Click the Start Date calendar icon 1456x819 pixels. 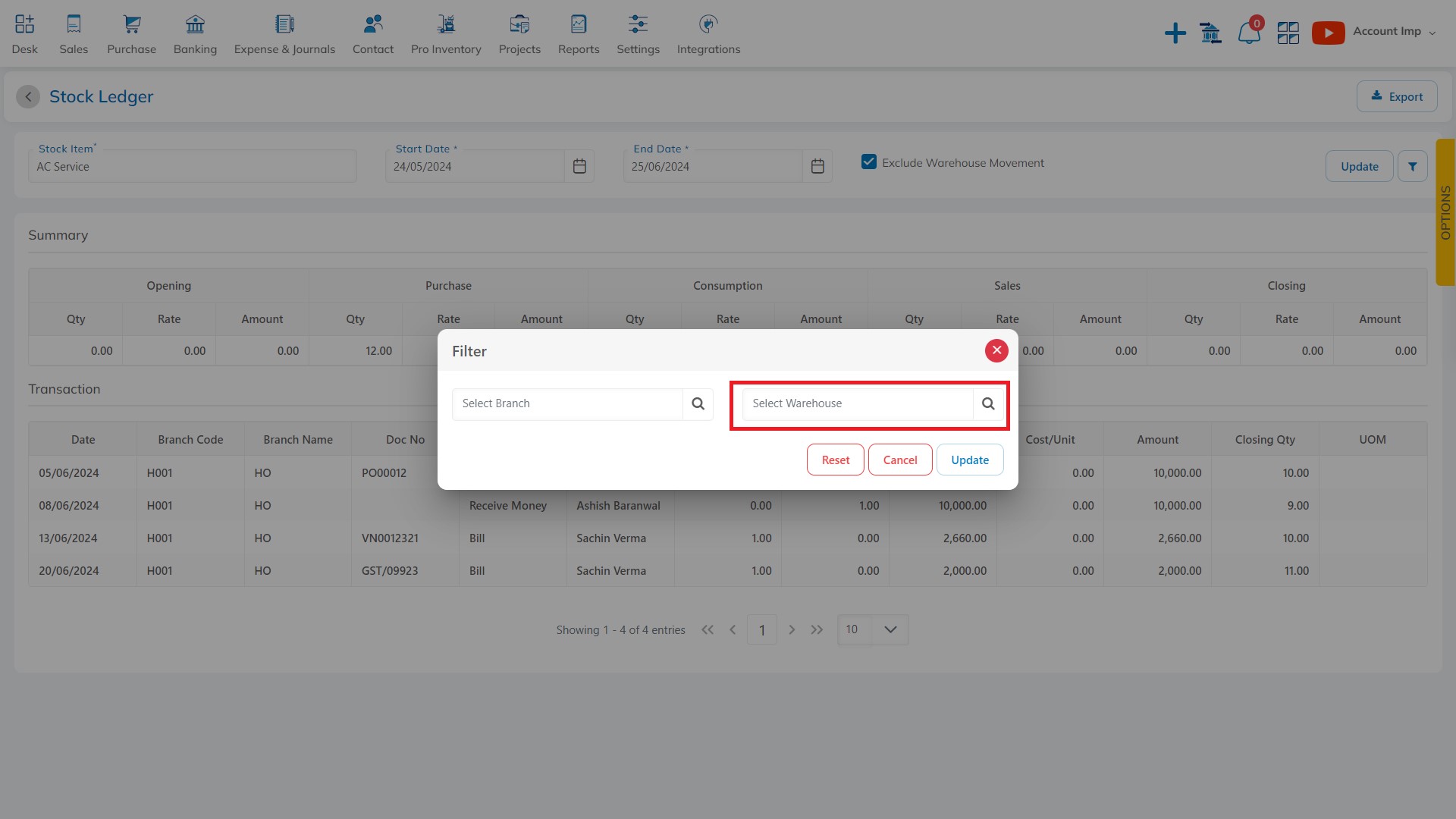(580, 166)
